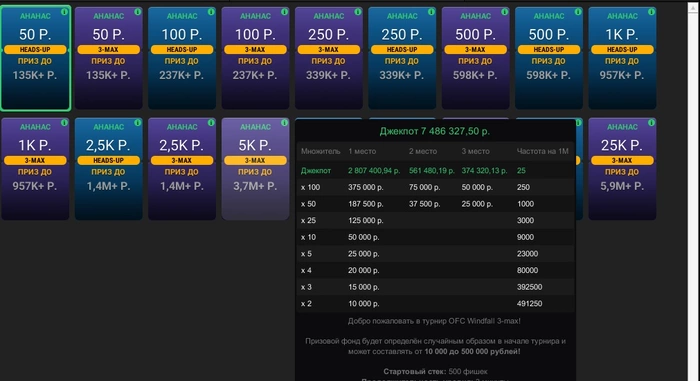Click the 'x 100' multiplier row label
The height and width of the screenshot is (381, 700).
point(310,187)
